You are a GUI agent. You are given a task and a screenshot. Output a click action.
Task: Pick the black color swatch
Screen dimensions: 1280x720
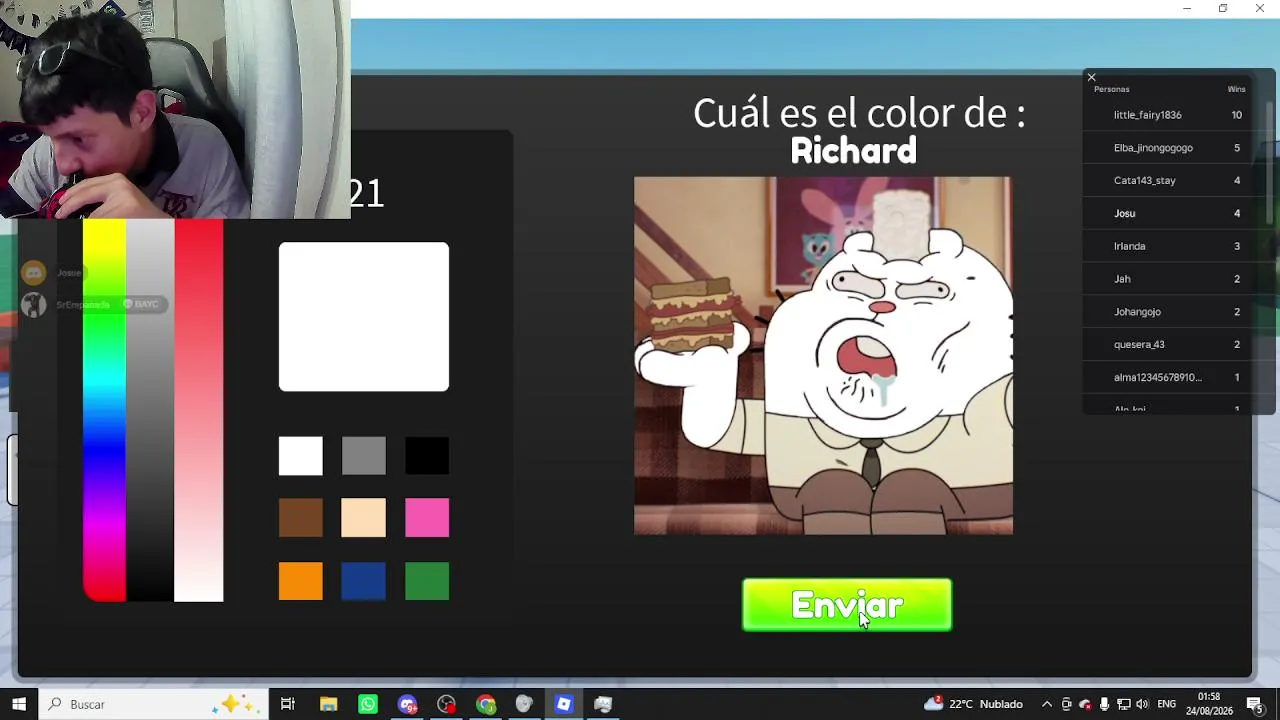pos(427,456)
